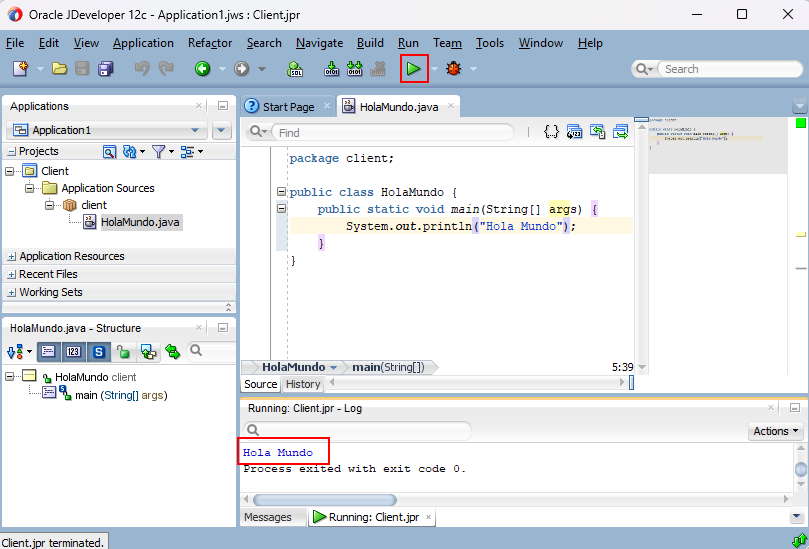
Task: Click the main(String[]) breadcrumb
Action: tap(388, 367)
